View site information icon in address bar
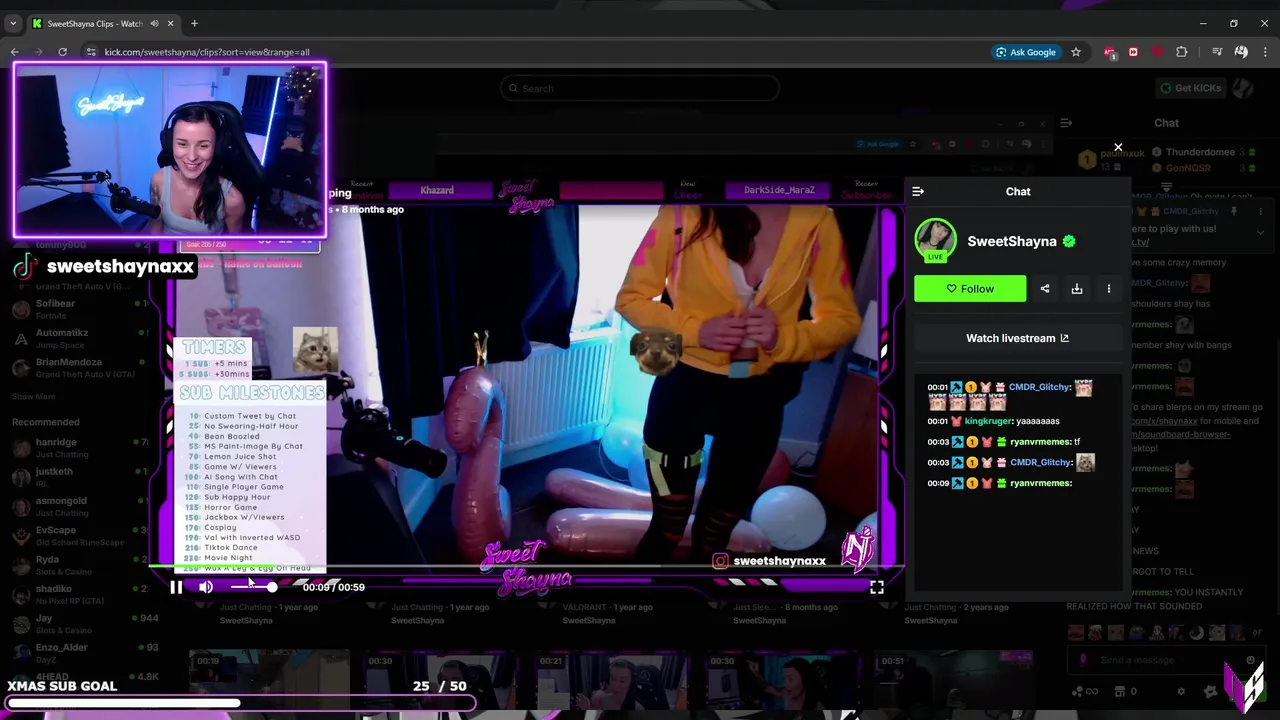Screen dimensions: 1280x720 coord(91,52)
